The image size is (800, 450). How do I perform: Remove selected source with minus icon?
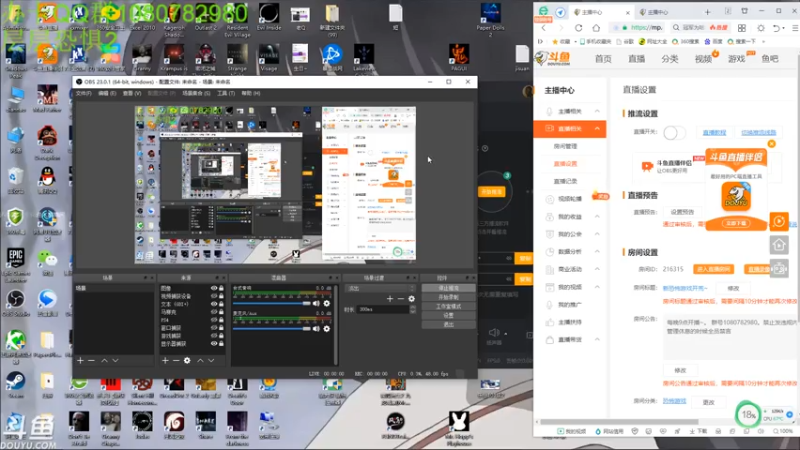coord(176,361)
